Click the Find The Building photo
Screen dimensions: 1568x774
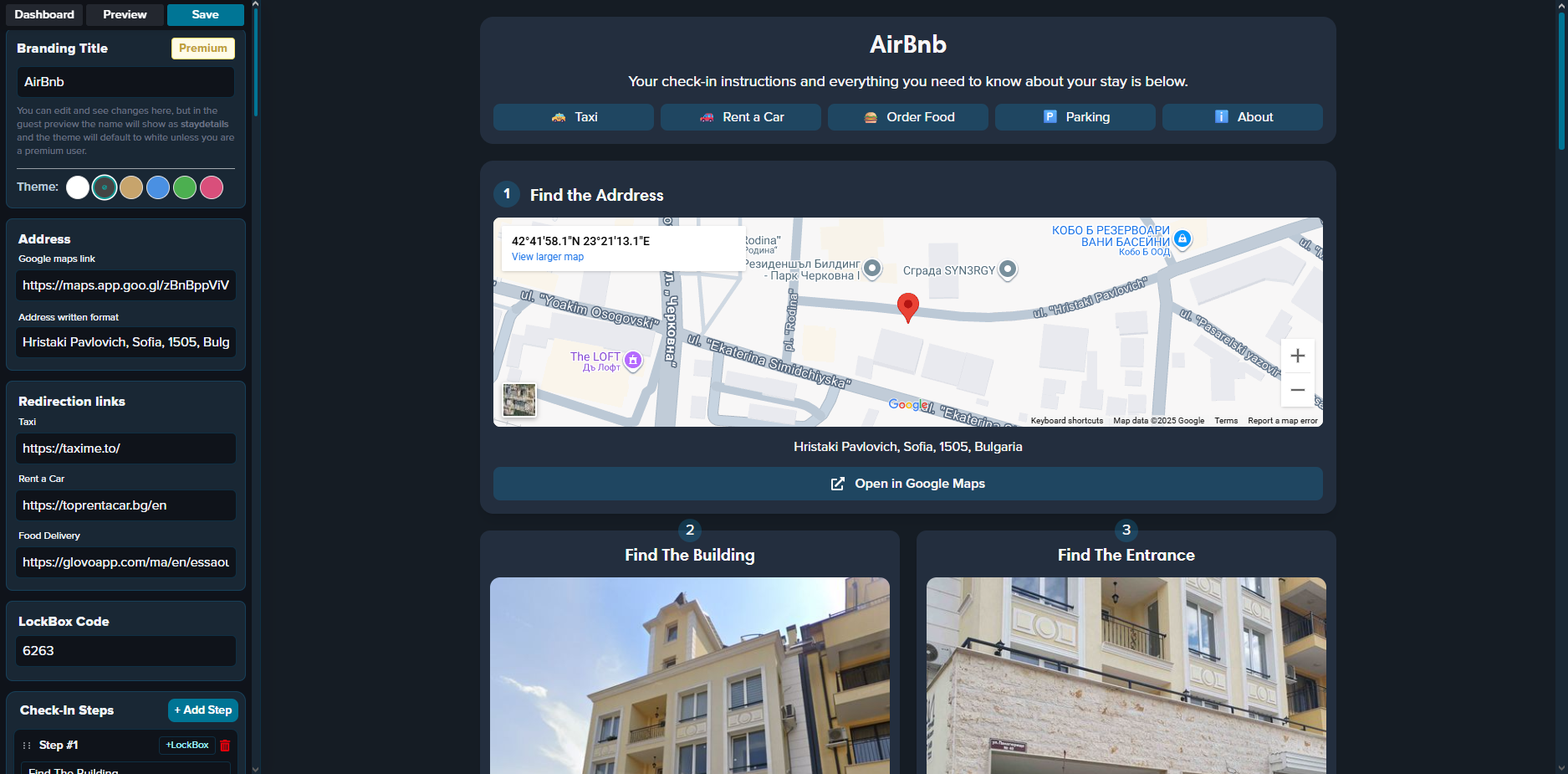690,675
